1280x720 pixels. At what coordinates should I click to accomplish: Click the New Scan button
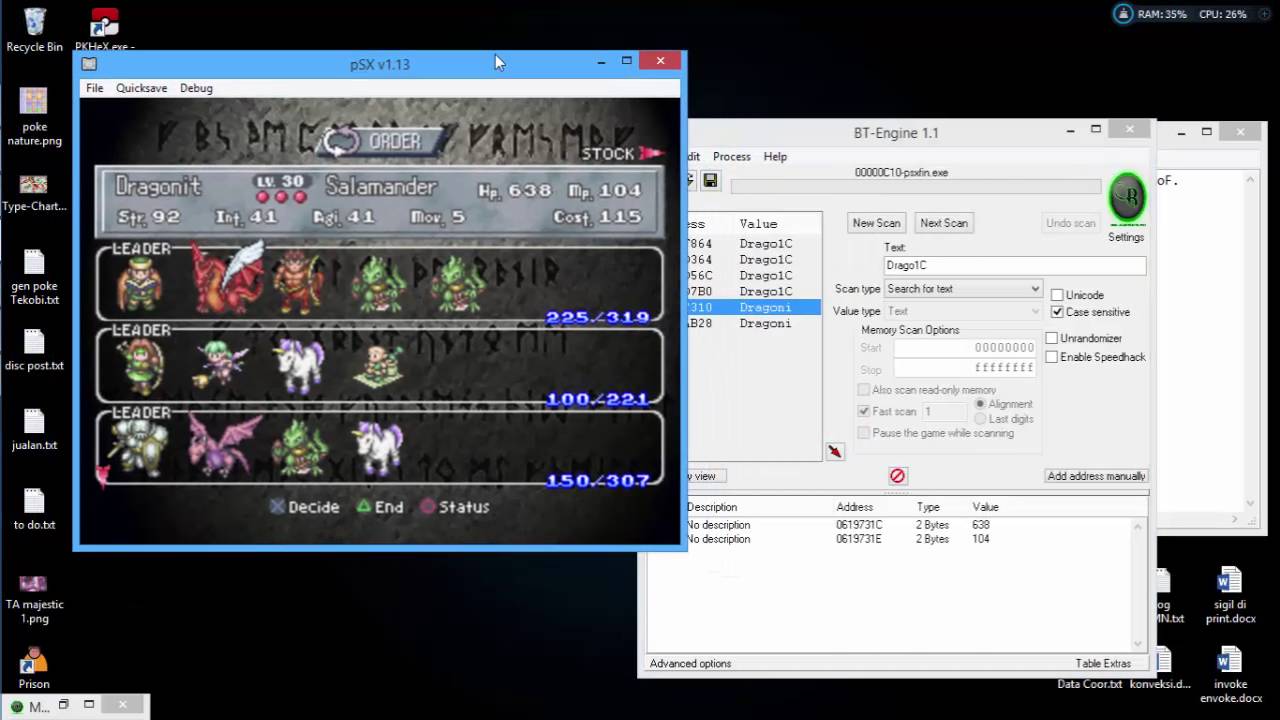876,223
